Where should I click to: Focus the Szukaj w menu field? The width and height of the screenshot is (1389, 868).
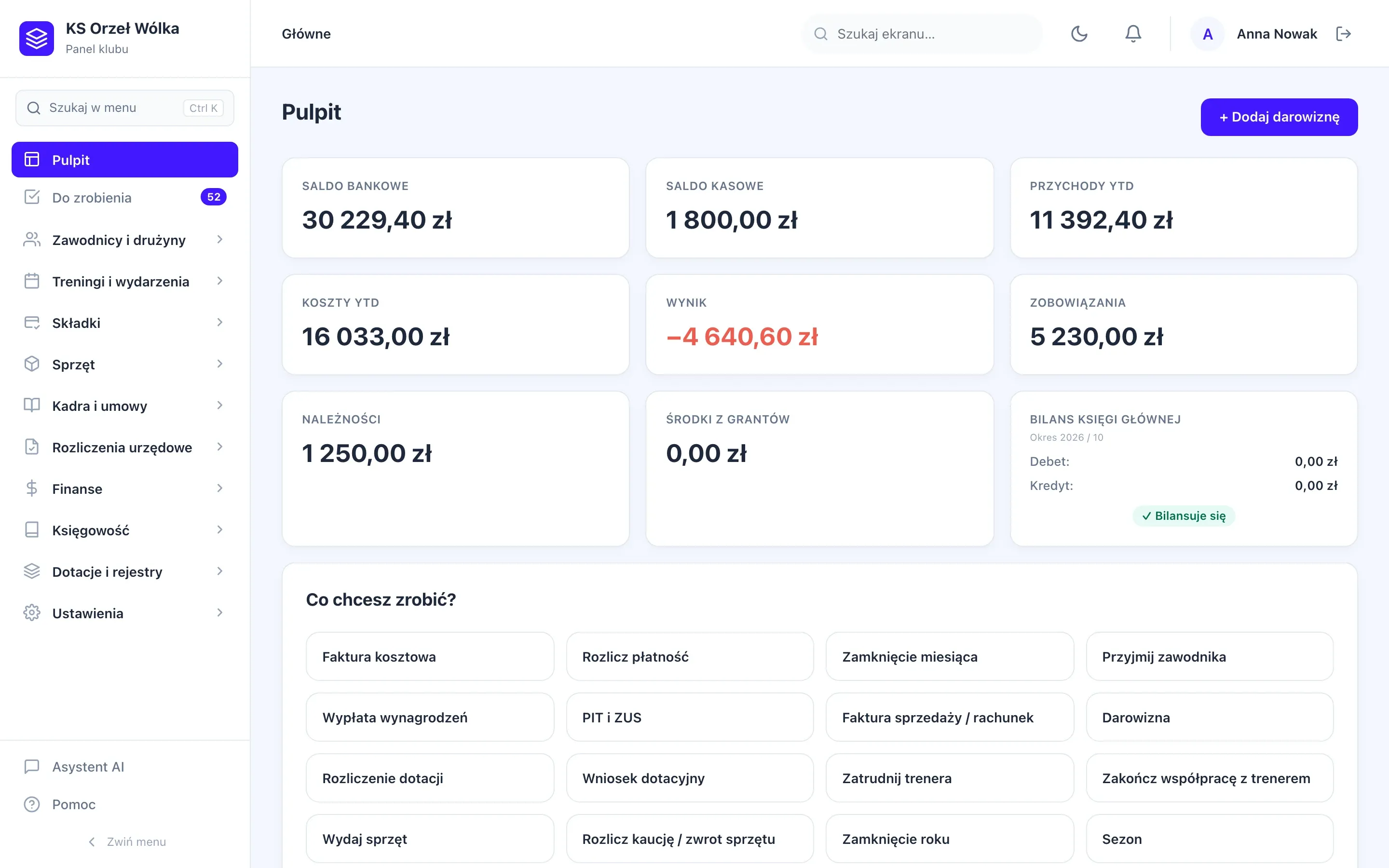[124, 108]
